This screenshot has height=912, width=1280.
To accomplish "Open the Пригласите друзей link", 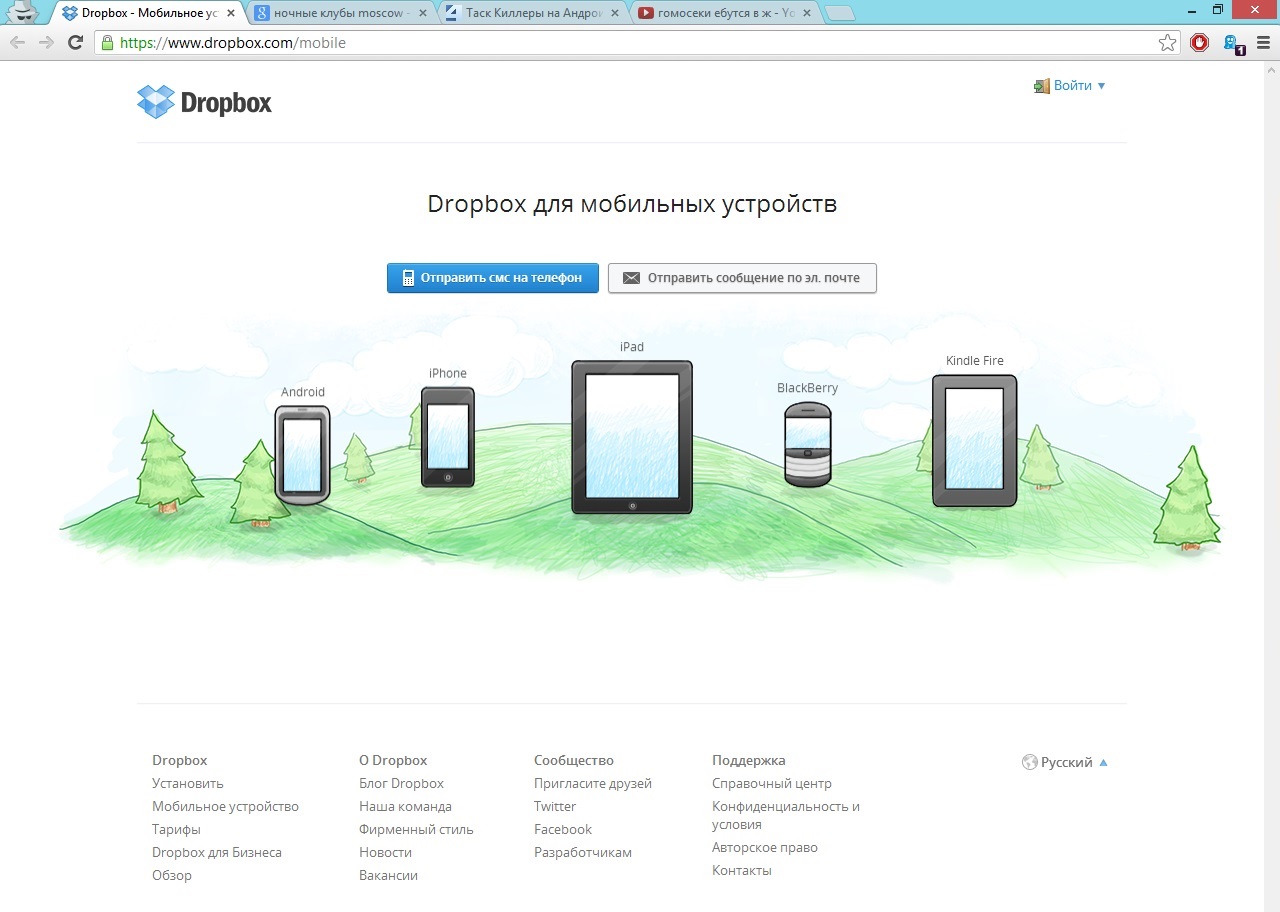I will coord(593,783).
